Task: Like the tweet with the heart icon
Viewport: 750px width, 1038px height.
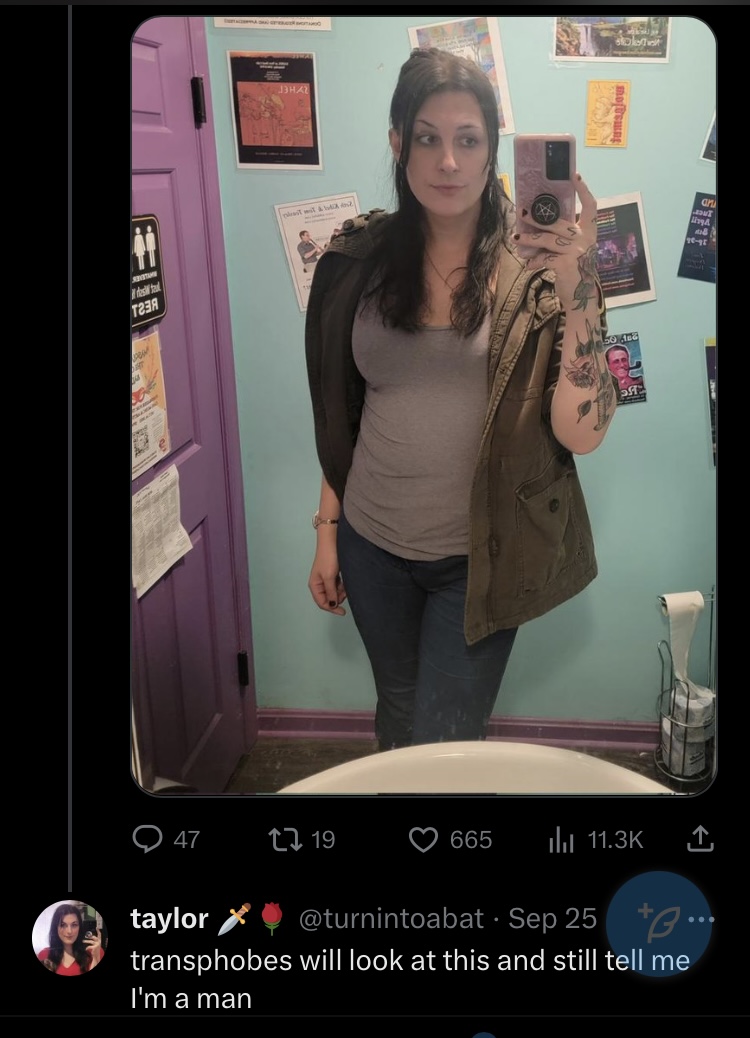Action: (424, 839)
